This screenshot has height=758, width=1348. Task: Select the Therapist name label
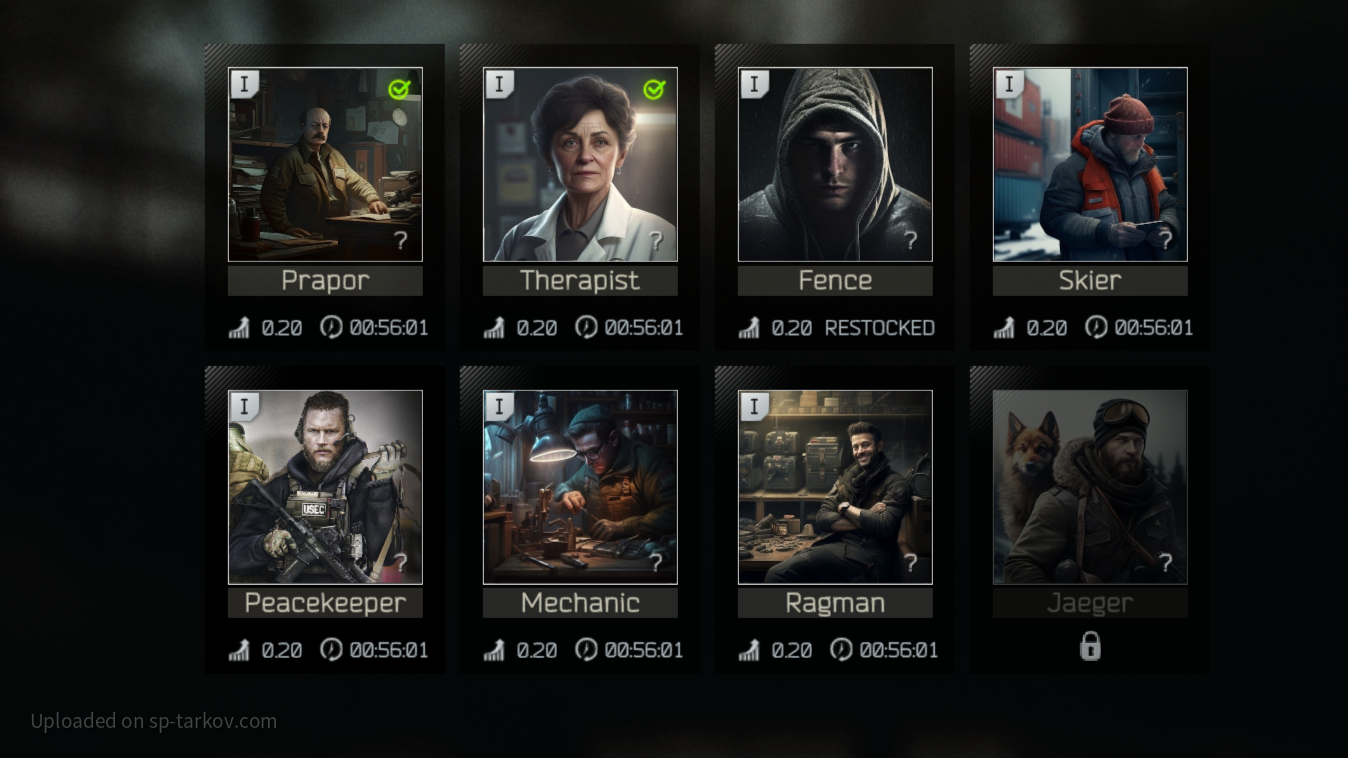coord(580,281)
